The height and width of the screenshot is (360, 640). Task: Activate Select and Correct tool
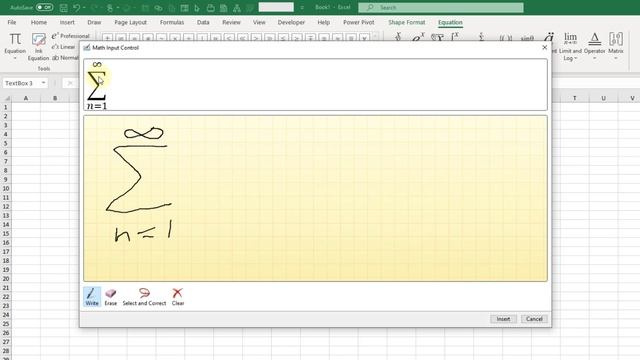pyautogui.click(x=144, y=297)
